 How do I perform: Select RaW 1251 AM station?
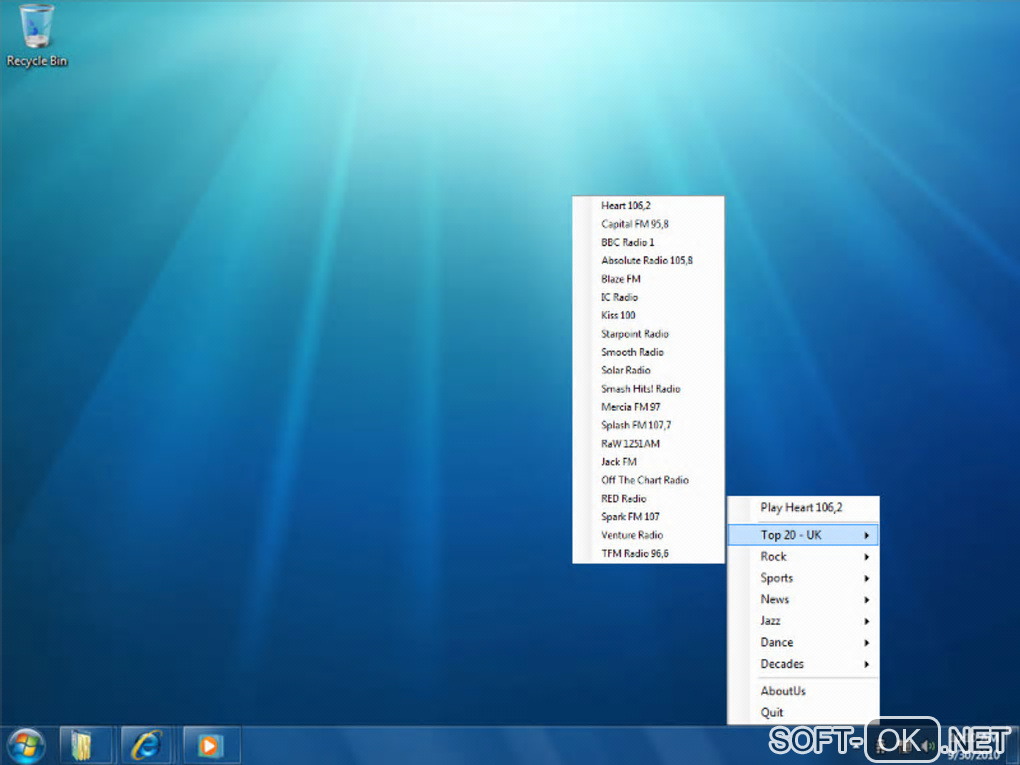pyautogui.click(x=648, y=444)
